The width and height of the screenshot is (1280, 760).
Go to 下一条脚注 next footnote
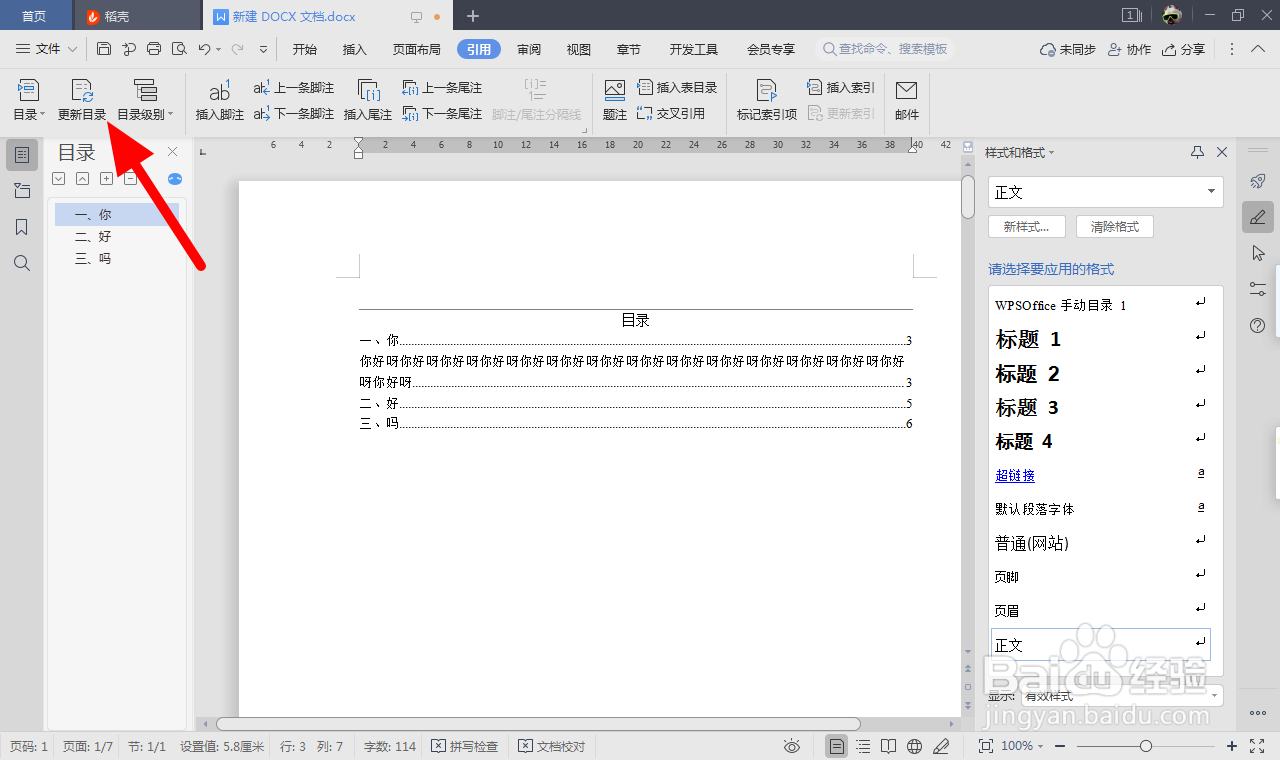tap(294, 114)
